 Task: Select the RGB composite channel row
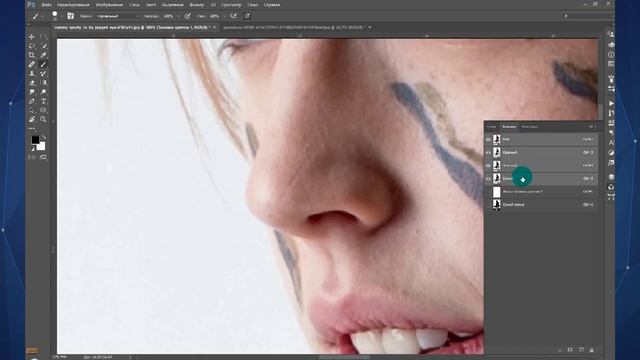pos(542,140)
